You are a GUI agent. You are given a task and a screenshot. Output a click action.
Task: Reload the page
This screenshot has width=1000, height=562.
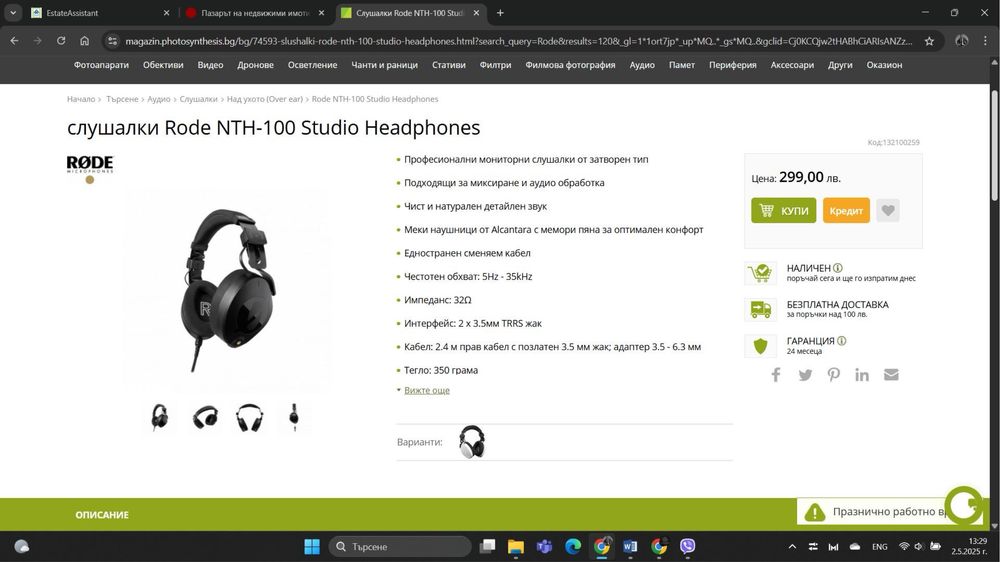[x=61, y=41]
